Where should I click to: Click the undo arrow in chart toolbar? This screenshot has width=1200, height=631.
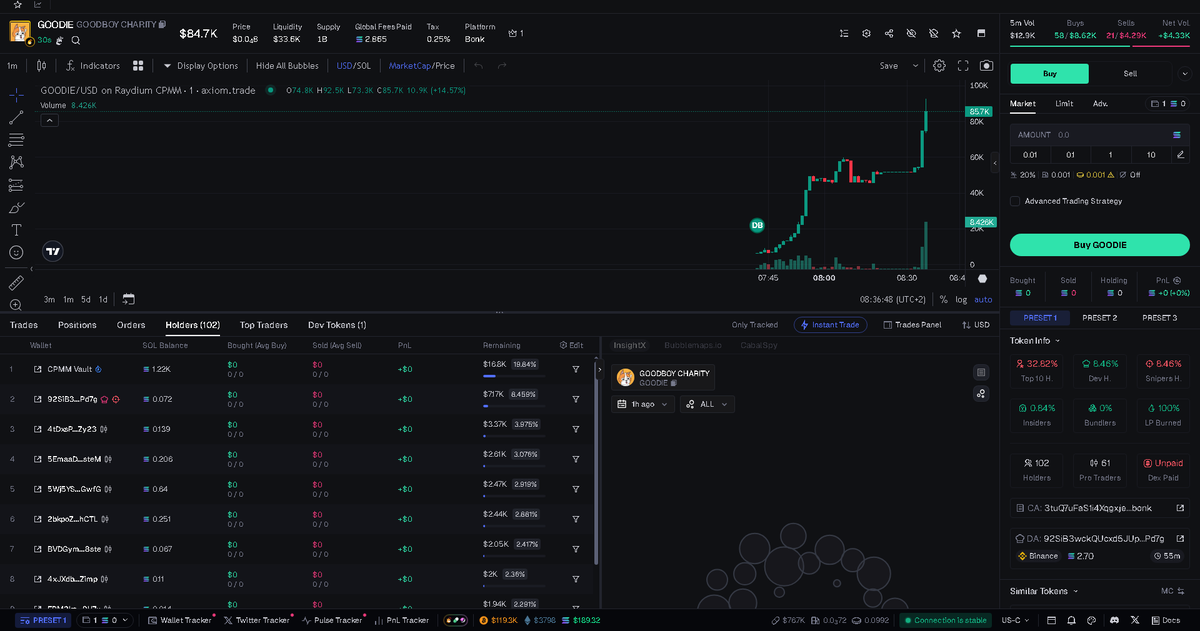coord(478,66)
